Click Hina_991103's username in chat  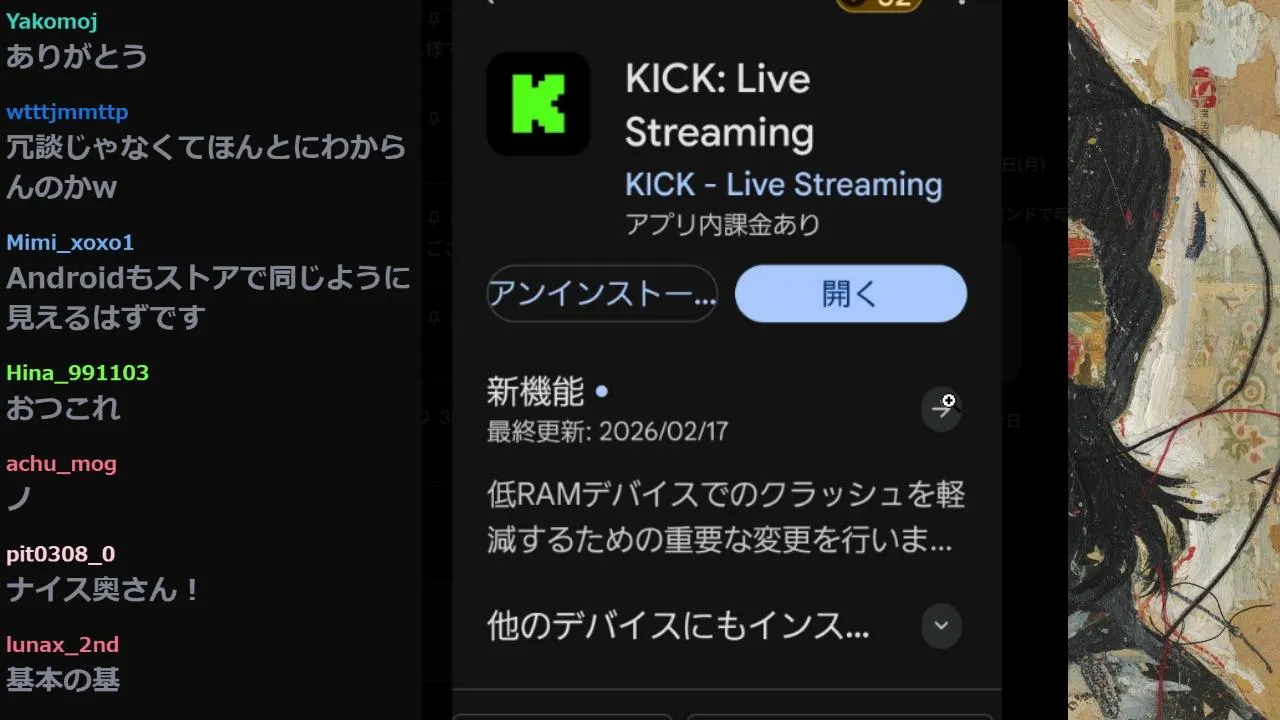point(77,373)
